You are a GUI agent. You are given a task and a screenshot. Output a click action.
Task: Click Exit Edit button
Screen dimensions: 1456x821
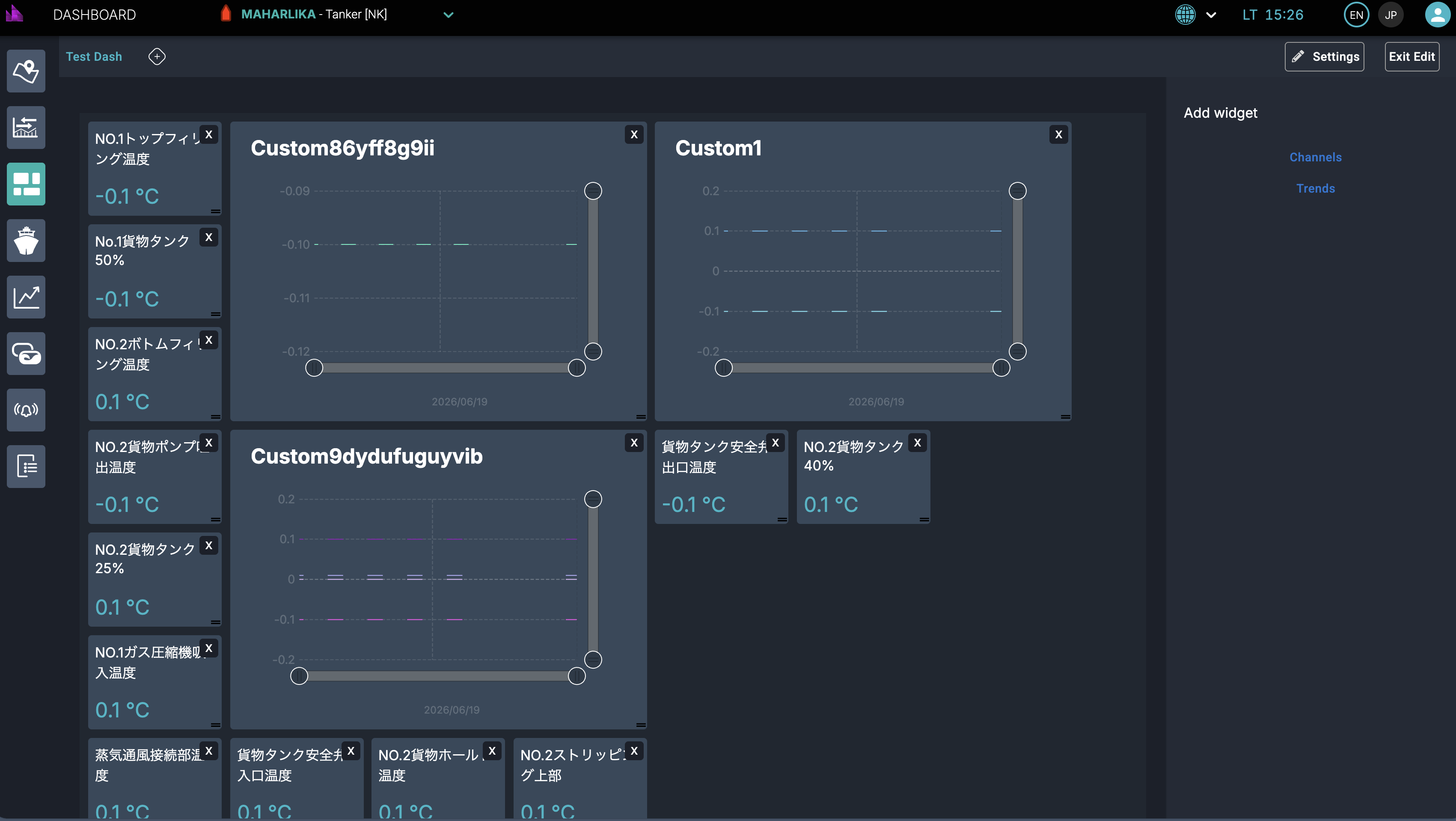pyautogui.click(x=1411, y=57)
